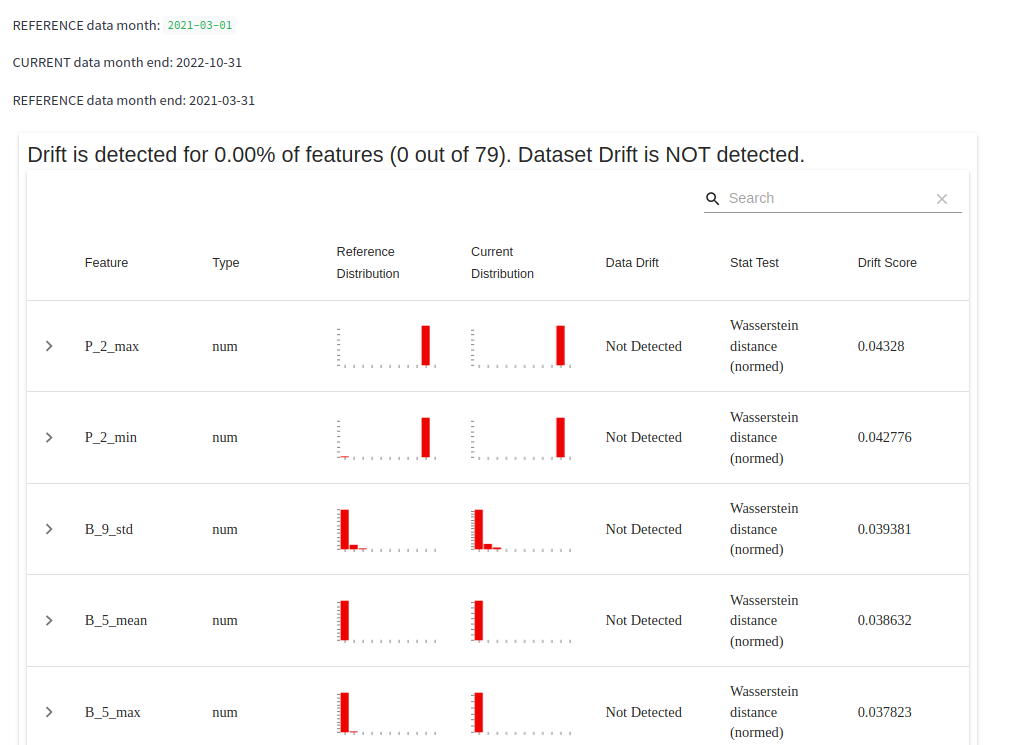Viewport: 1011px width, 745px height.
Task: Expand the B_9_std feature row
Action: [x=49, y=529]
